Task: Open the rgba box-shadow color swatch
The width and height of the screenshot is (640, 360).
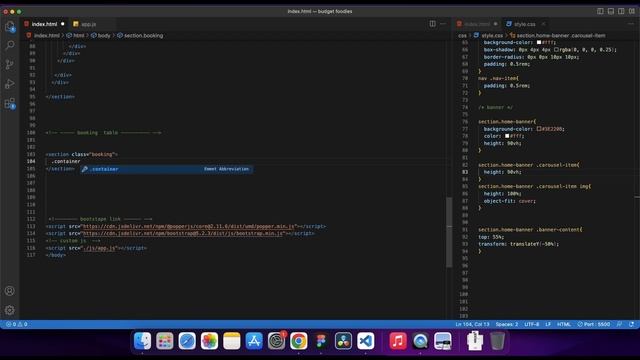Action: pyautogui.click(x=556, y=49)
